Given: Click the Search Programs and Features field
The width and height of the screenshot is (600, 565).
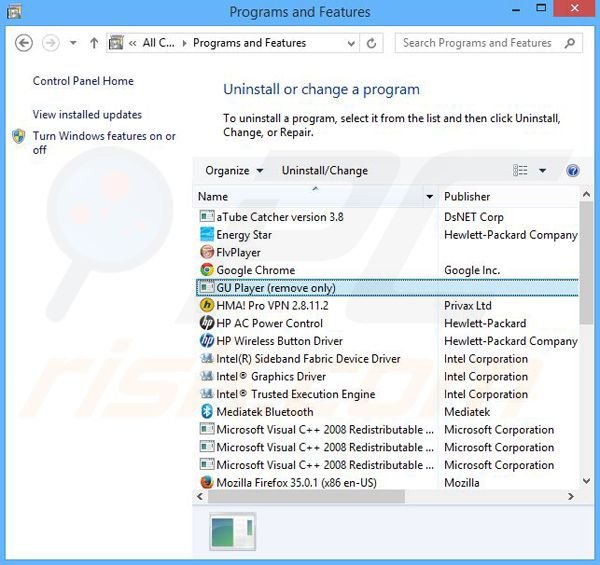Looking at the screenshot, I should (x=489, y=43).
